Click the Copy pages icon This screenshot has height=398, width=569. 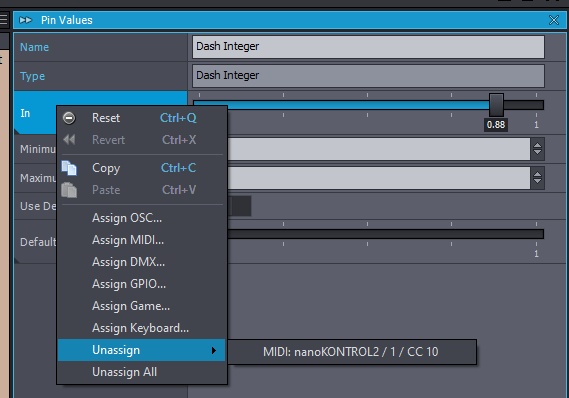pos(69,168)
